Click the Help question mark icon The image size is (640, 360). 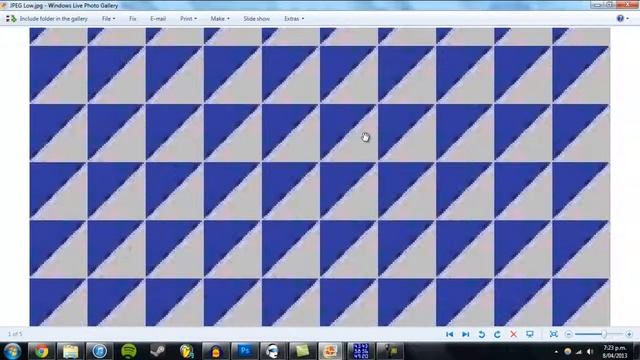620,18
